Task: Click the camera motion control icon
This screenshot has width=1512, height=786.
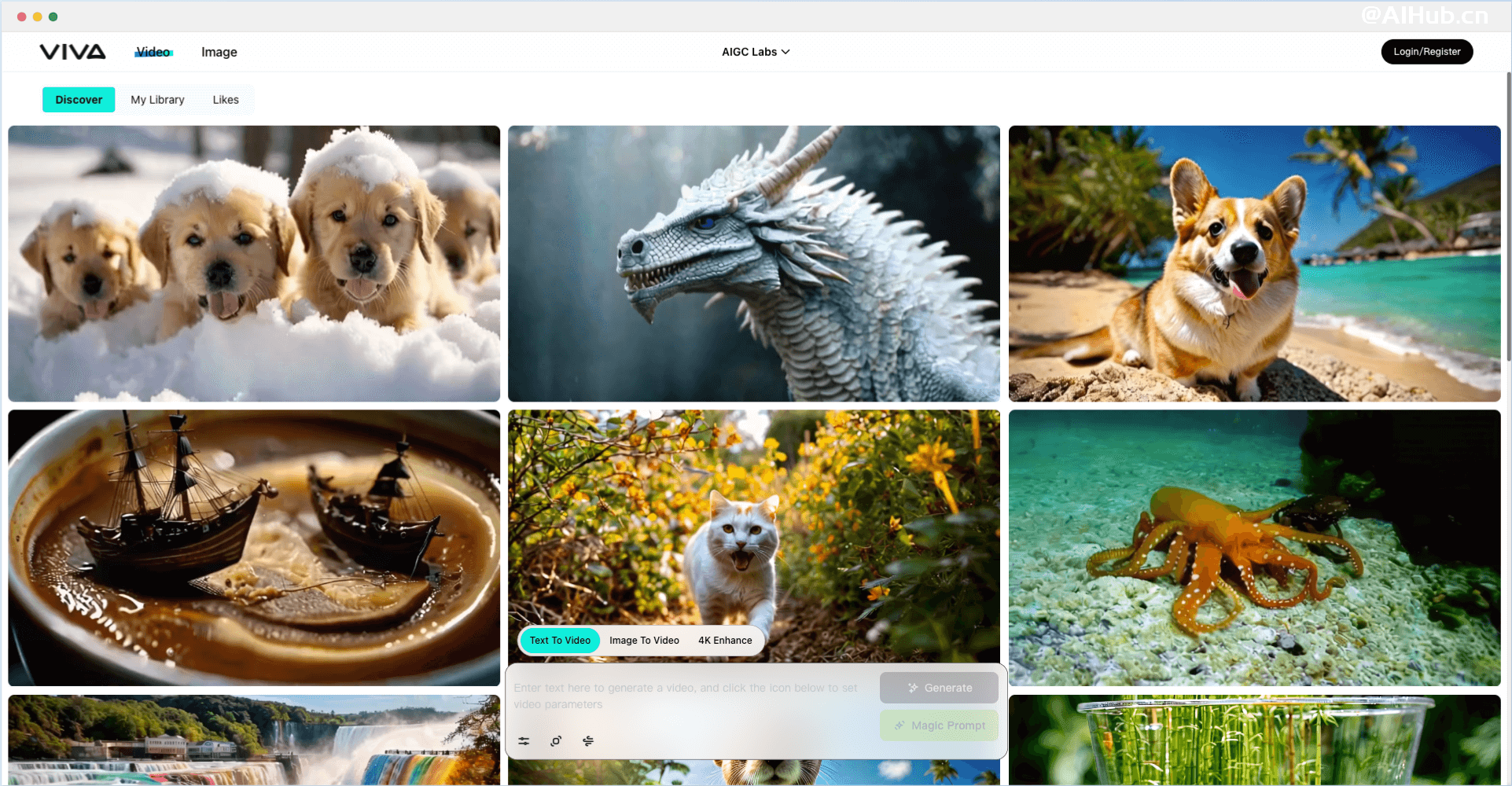Action: tap(556, 741)
